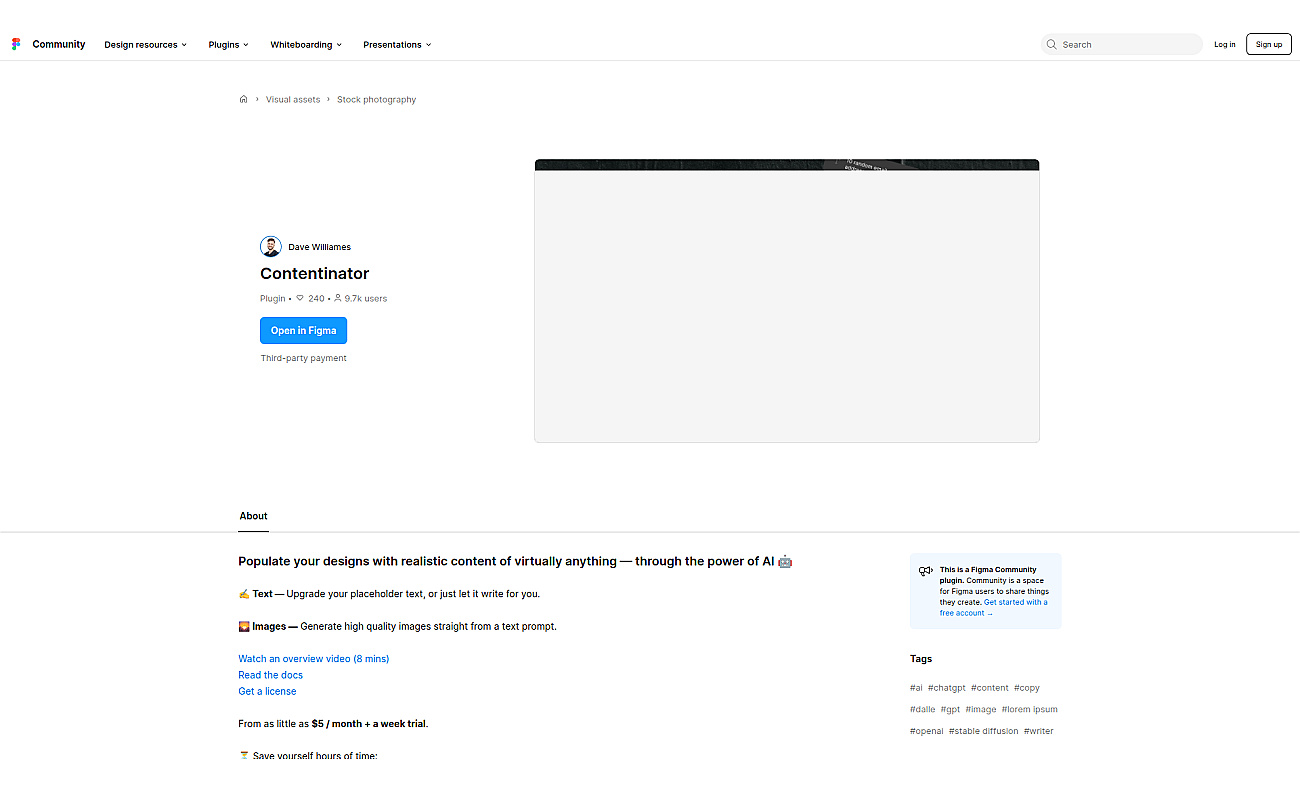Image resolution: width=1300 pixels, height=788 pixels.
Task: Click the heart likes icon
Action: pyautogui.click(x=300, y=298)
